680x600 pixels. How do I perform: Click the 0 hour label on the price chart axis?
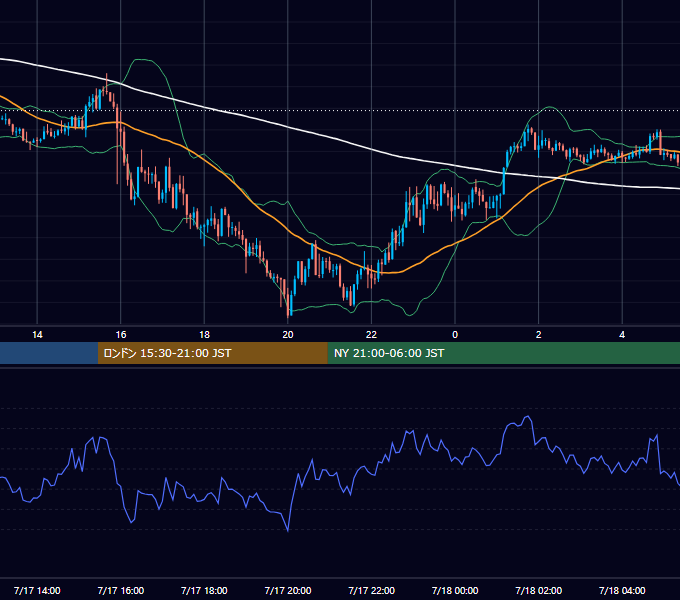coord(455,335)
